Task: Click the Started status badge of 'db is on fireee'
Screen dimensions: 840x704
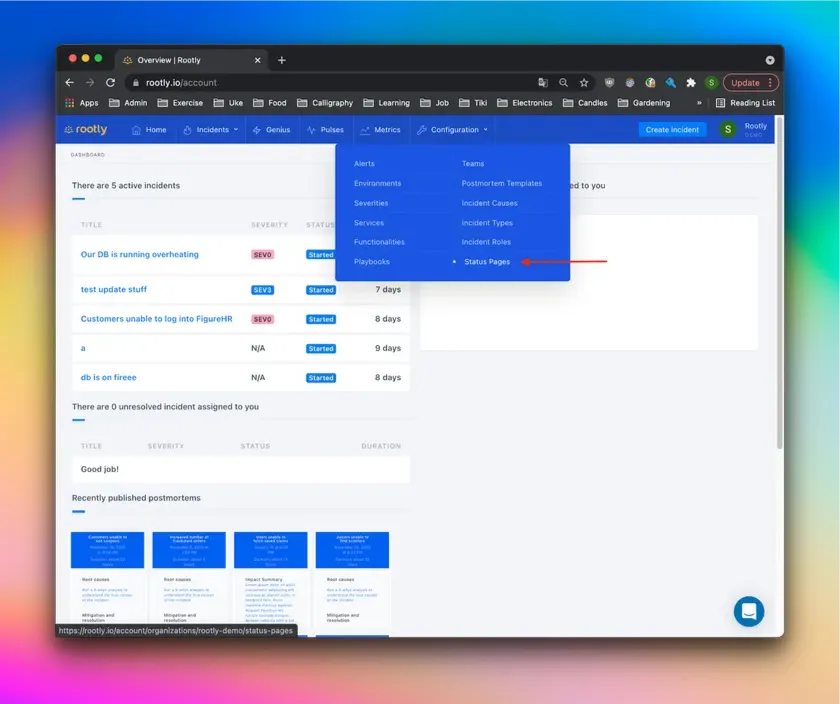Action: [x=321, y=378]
